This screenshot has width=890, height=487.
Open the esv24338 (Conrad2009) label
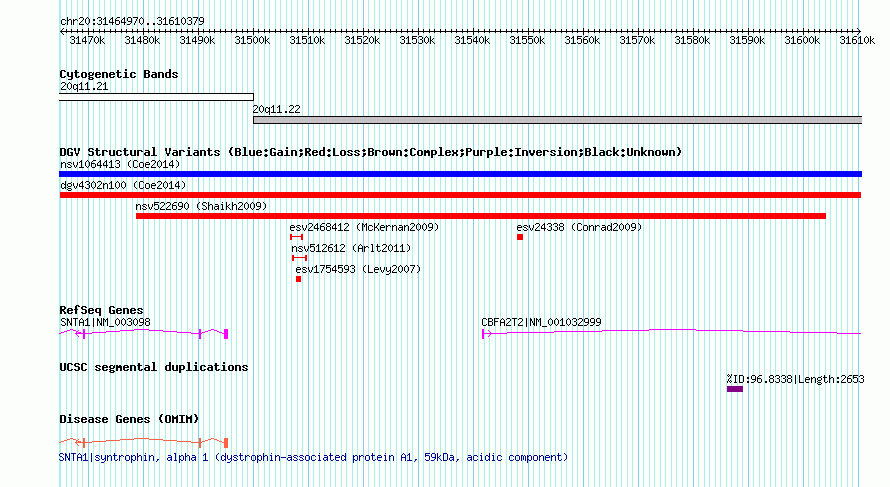[x=579, y=228]
